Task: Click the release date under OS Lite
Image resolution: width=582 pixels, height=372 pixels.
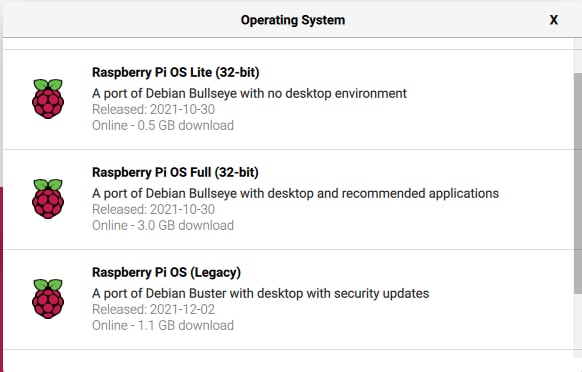Action: click(153, 109)
